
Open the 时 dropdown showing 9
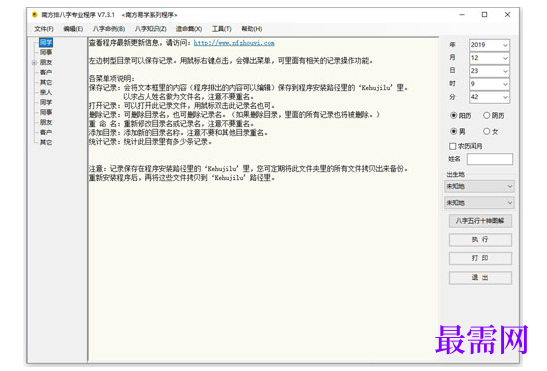[x=489, y=84]
